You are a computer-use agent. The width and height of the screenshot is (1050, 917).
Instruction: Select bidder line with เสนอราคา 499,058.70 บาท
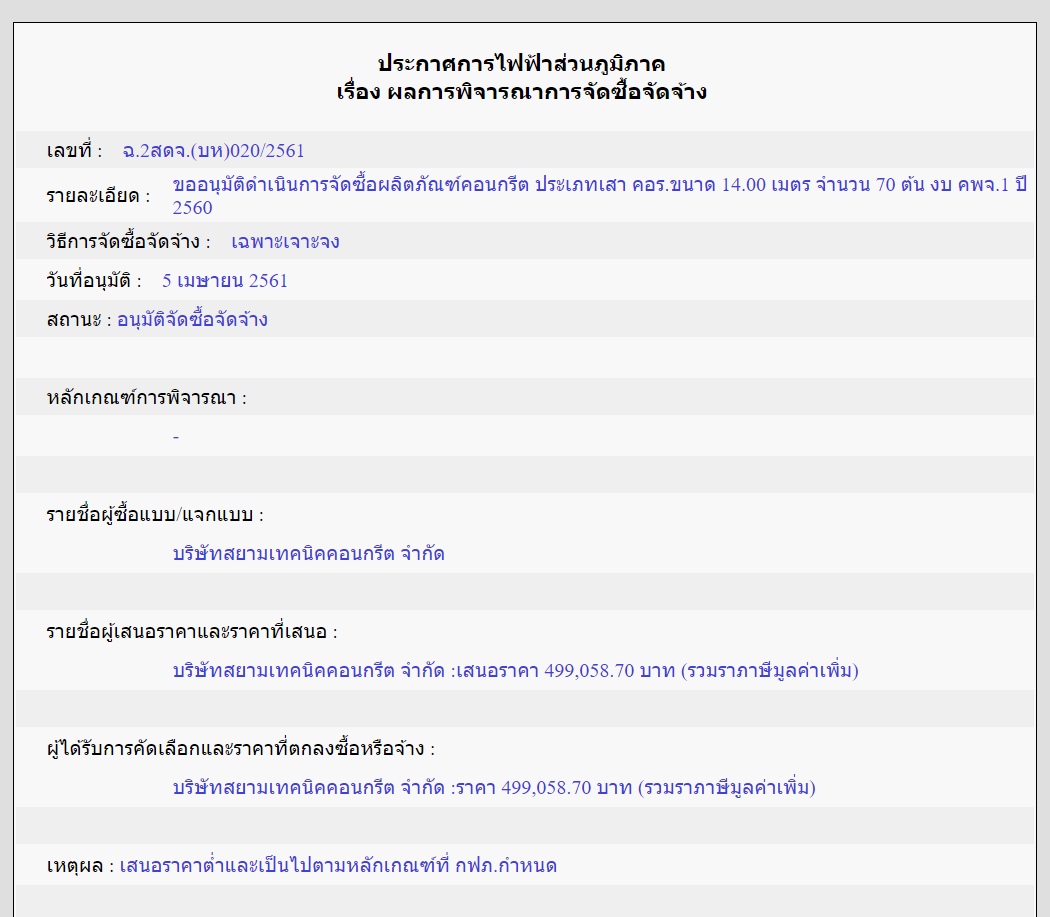click(516, 671)
